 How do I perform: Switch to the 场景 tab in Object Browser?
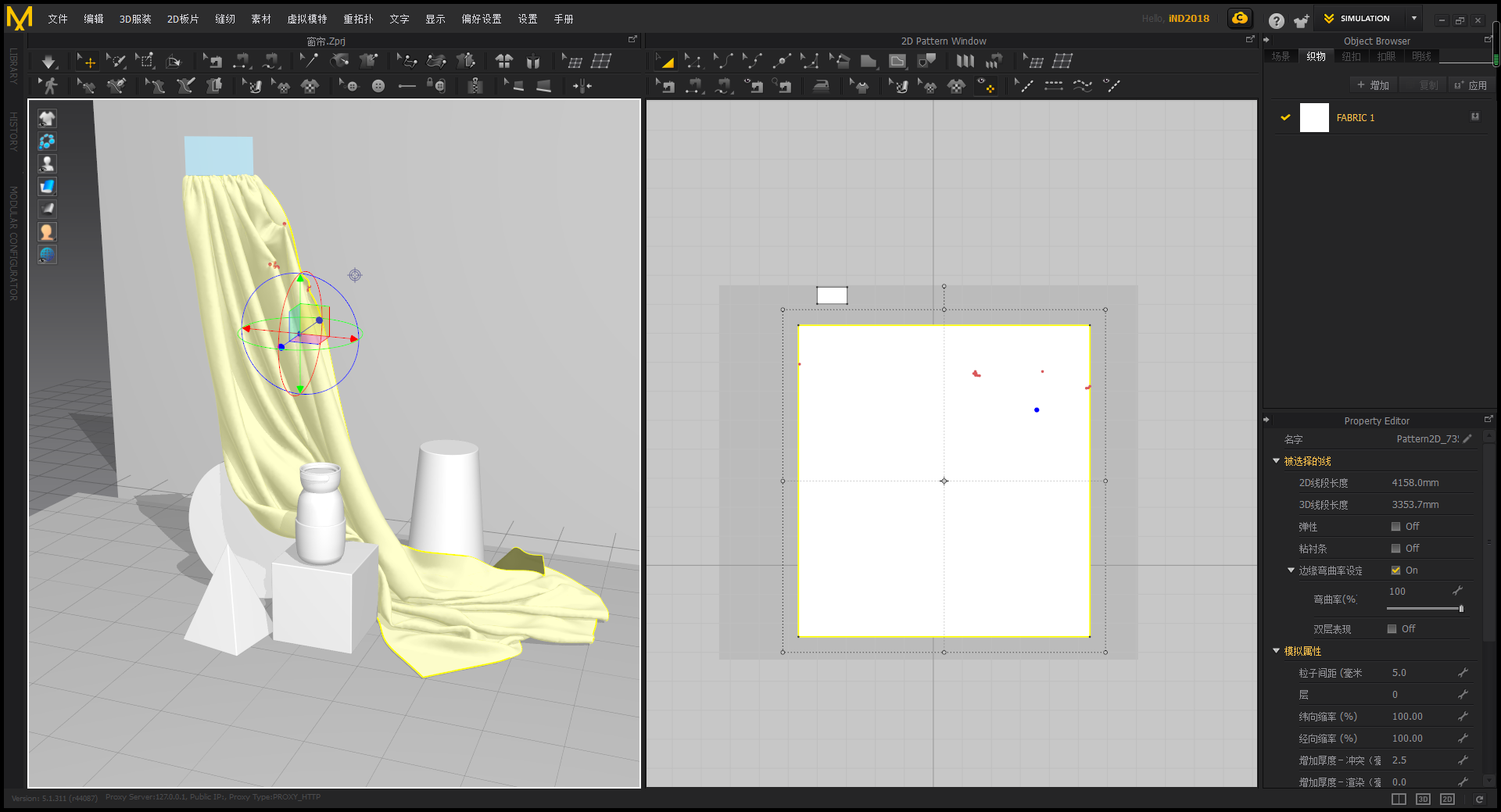pos(1281,55)
